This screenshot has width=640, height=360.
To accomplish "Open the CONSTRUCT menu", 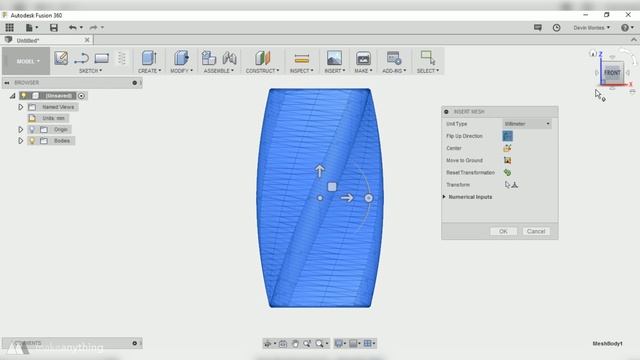I will click(x=262, y=71).
